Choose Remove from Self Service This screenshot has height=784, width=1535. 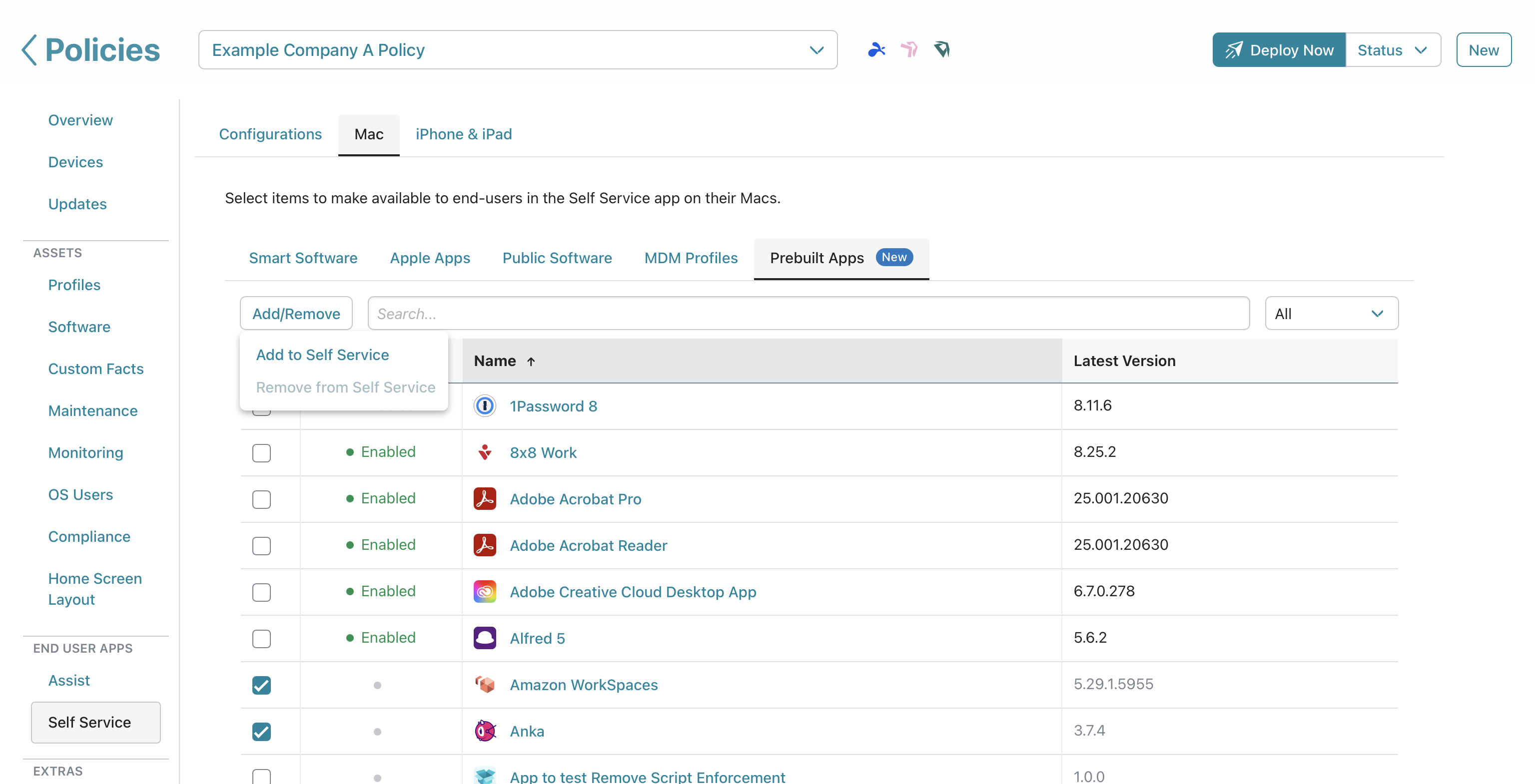coord(346,388)
